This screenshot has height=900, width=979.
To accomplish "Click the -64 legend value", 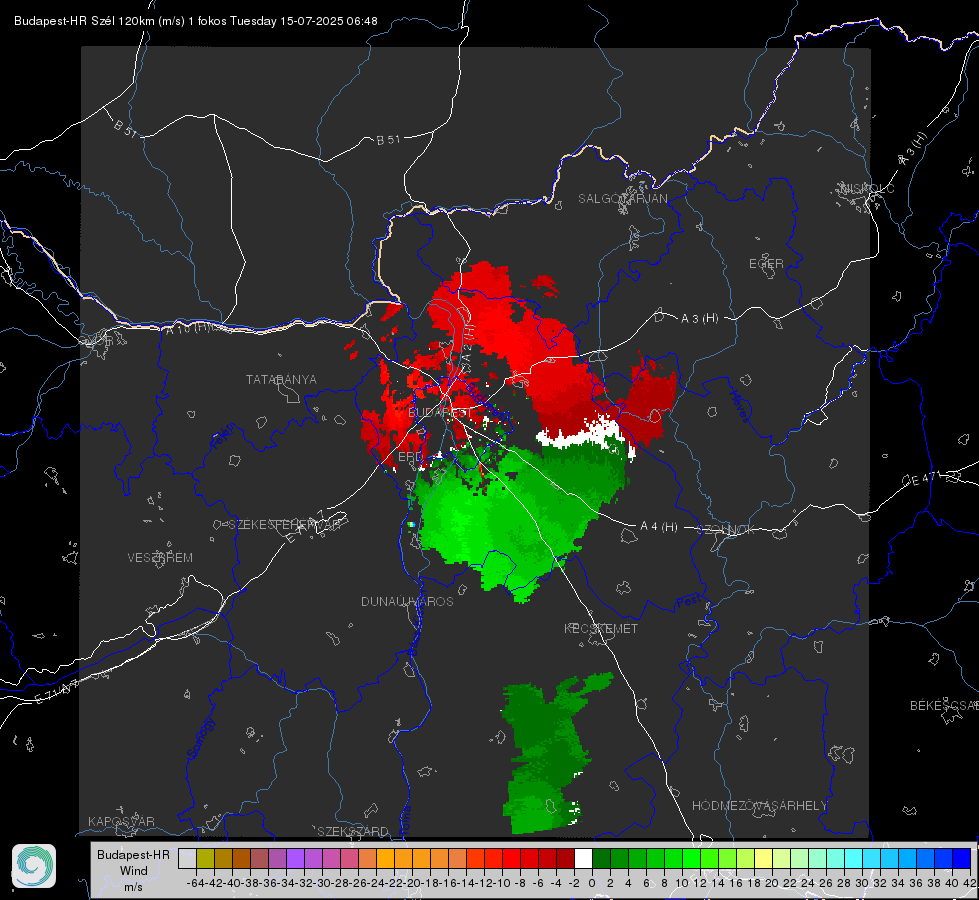I will tap(195, 883).
